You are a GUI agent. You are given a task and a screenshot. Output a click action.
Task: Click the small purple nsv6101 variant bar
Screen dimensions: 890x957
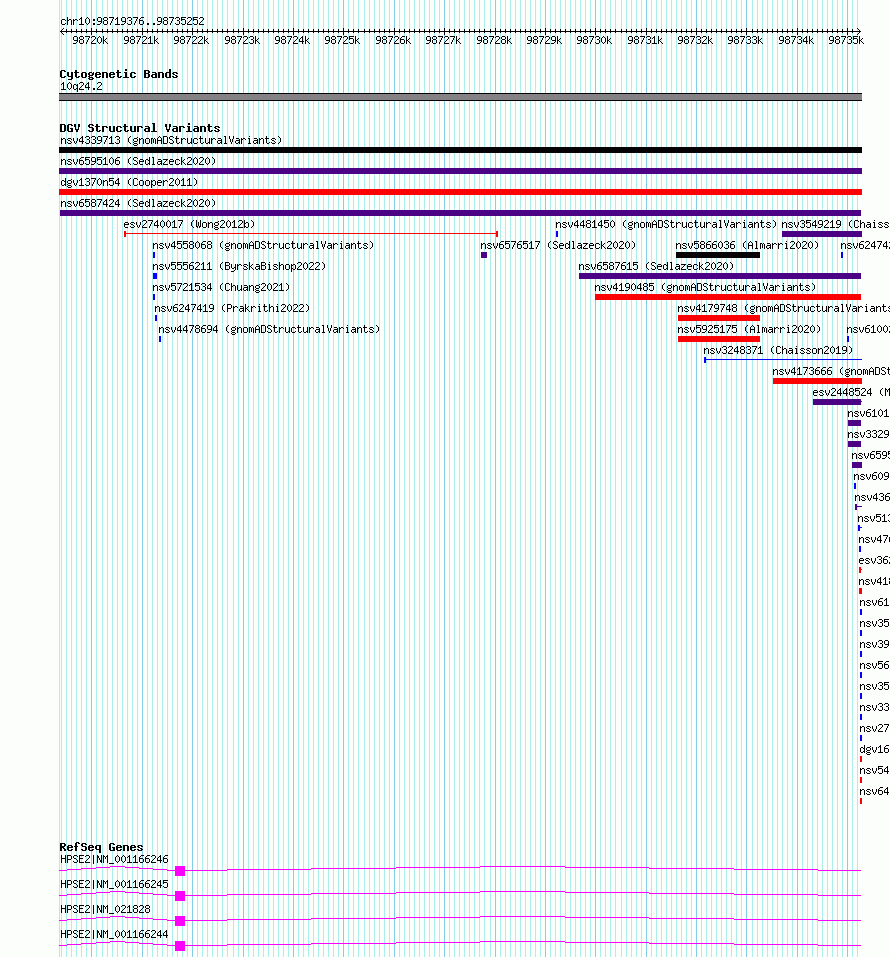coord(854,423)
